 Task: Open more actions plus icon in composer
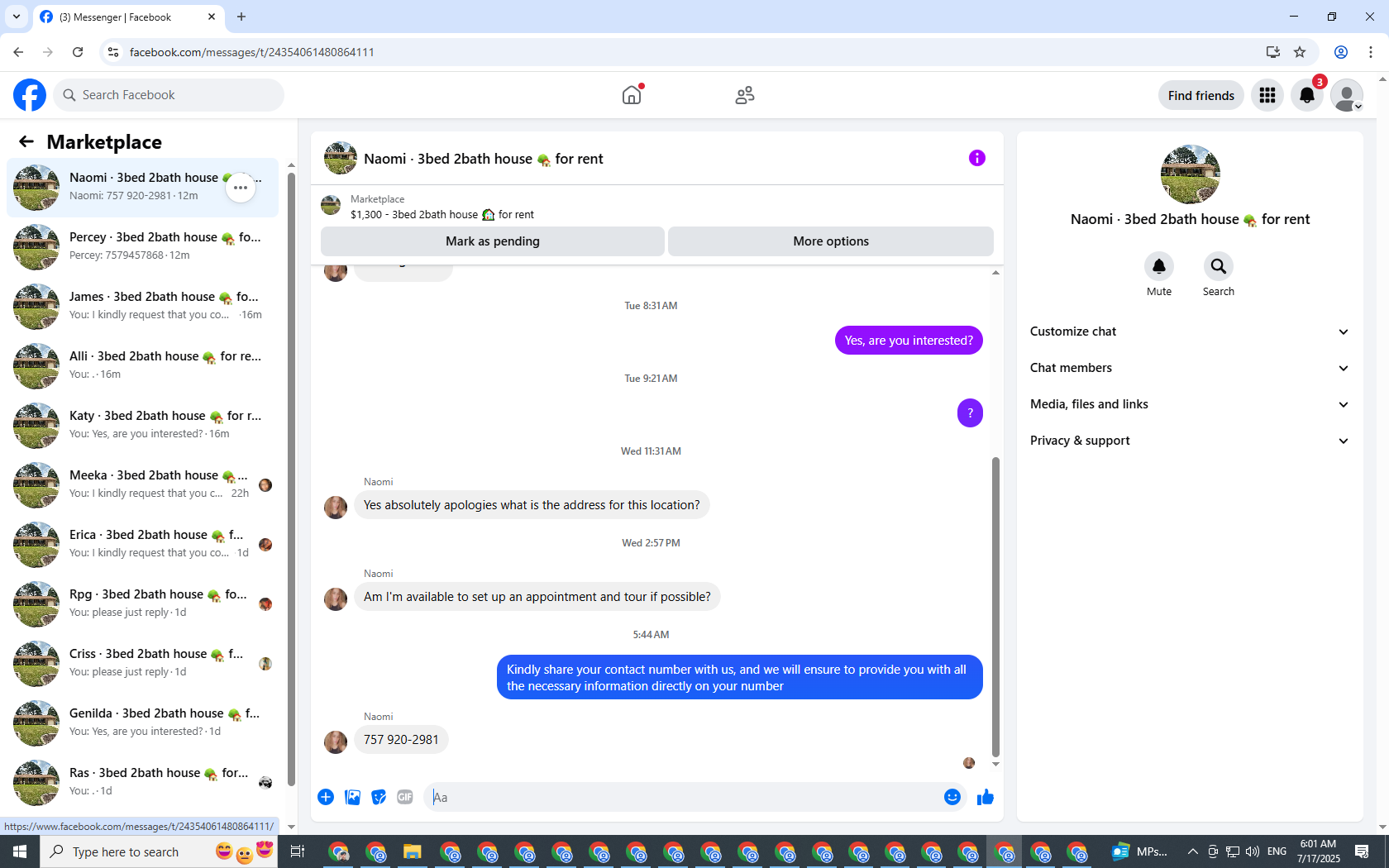pos(326,797)
